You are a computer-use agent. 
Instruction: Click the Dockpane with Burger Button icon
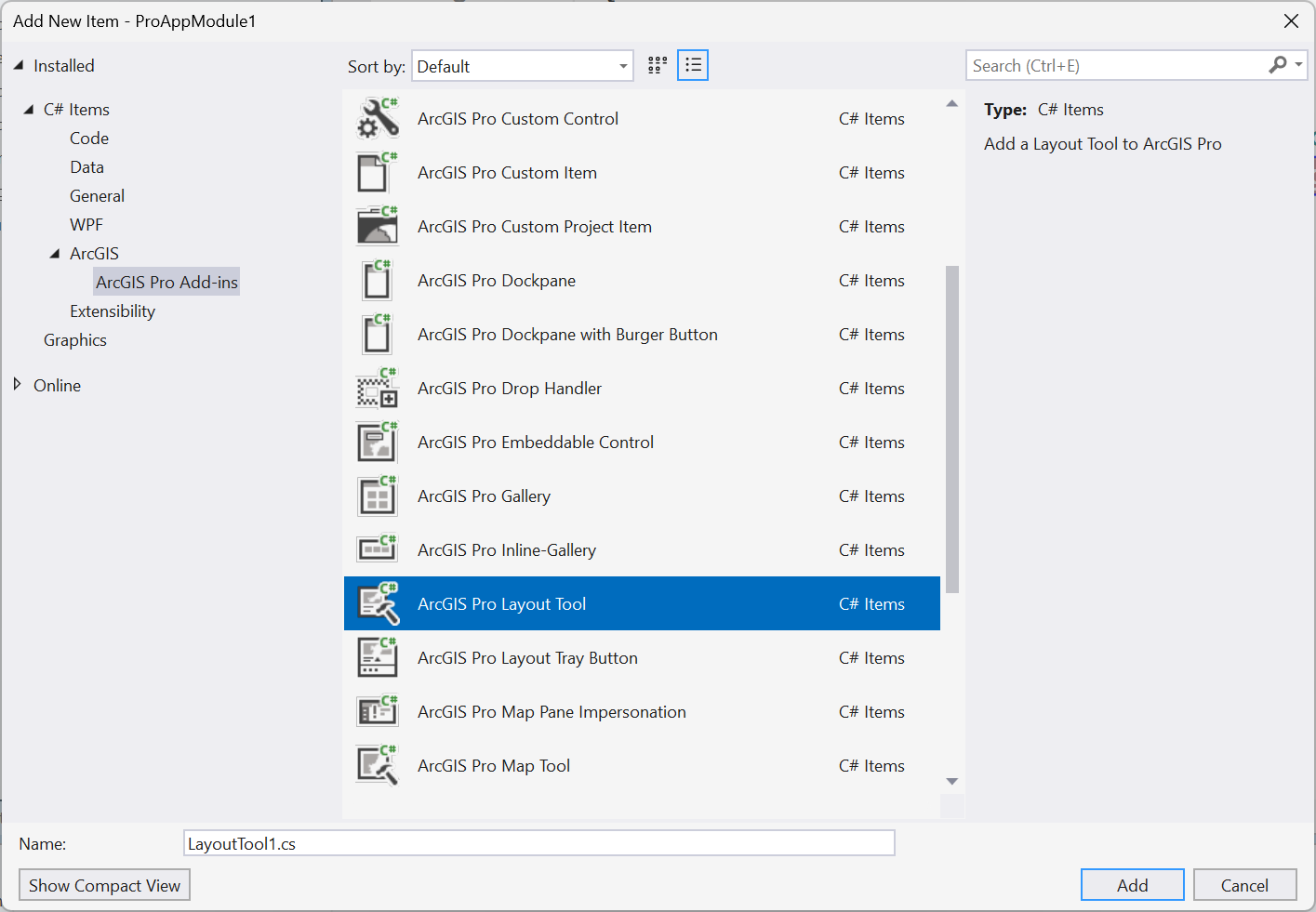(x=378, y=334)
